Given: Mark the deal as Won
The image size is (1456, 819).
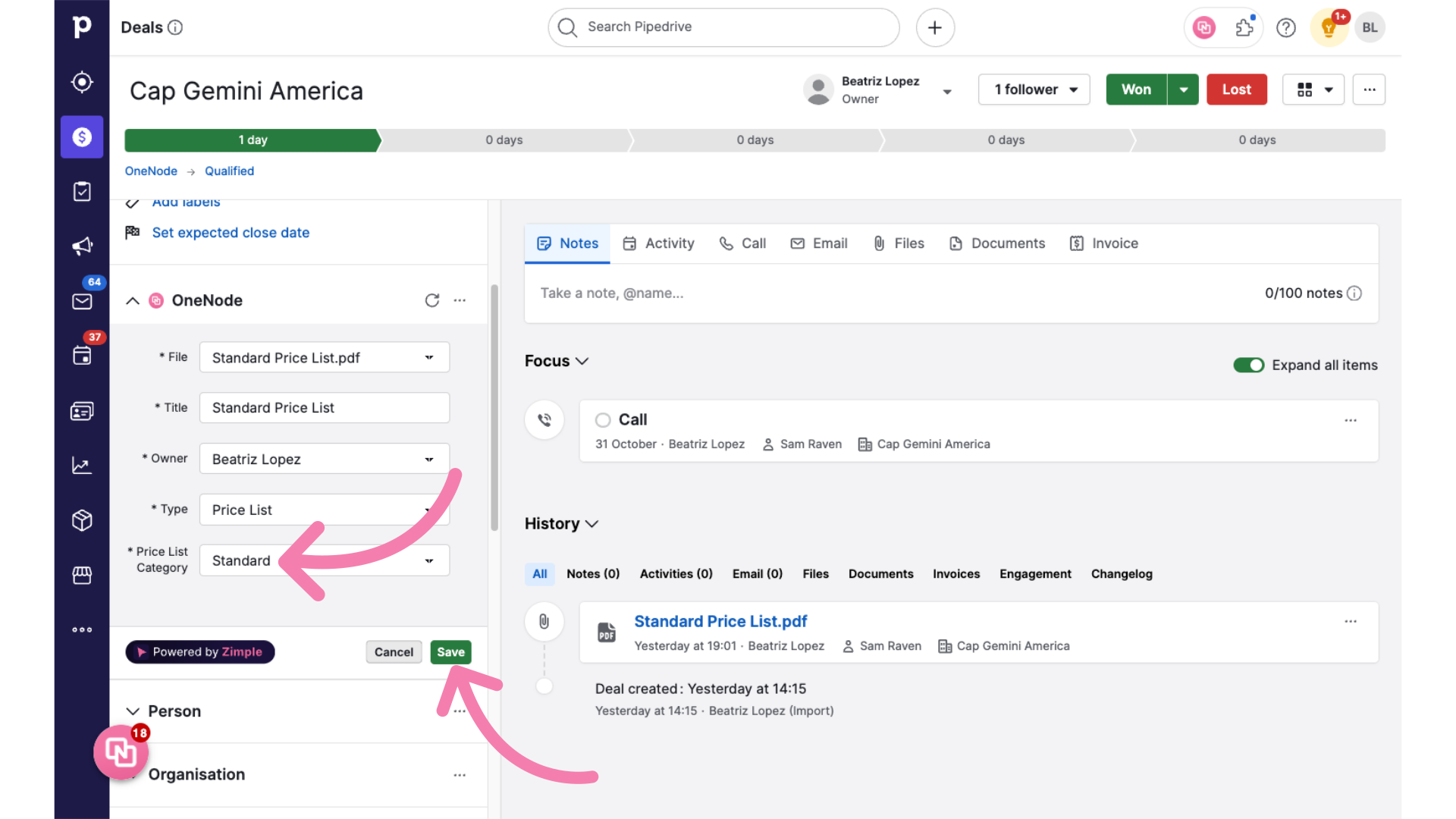Looking at the screenshot, I should pyautogui.click(x=1136, y=89).
